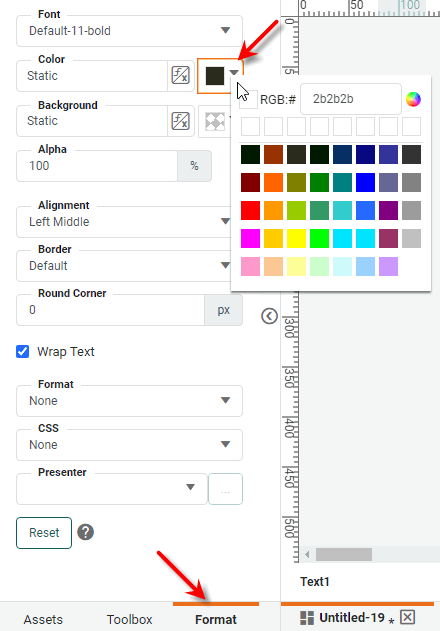Pick the pure blue color swatch
Screen dimensions: 440x631
click(366, 182)
